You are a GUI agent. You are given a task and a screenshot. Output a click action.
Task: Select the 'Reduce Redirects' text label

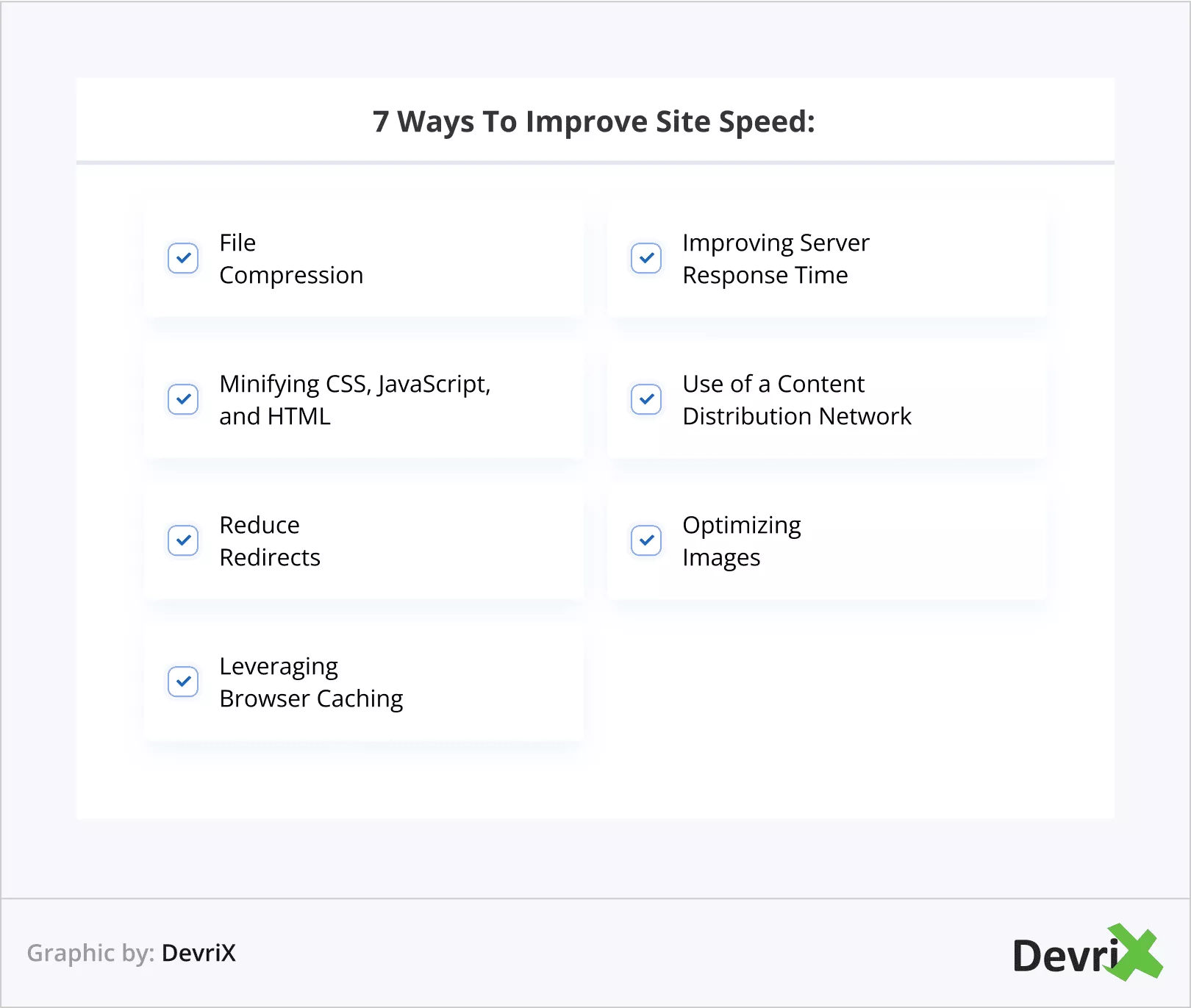point(270,541)
